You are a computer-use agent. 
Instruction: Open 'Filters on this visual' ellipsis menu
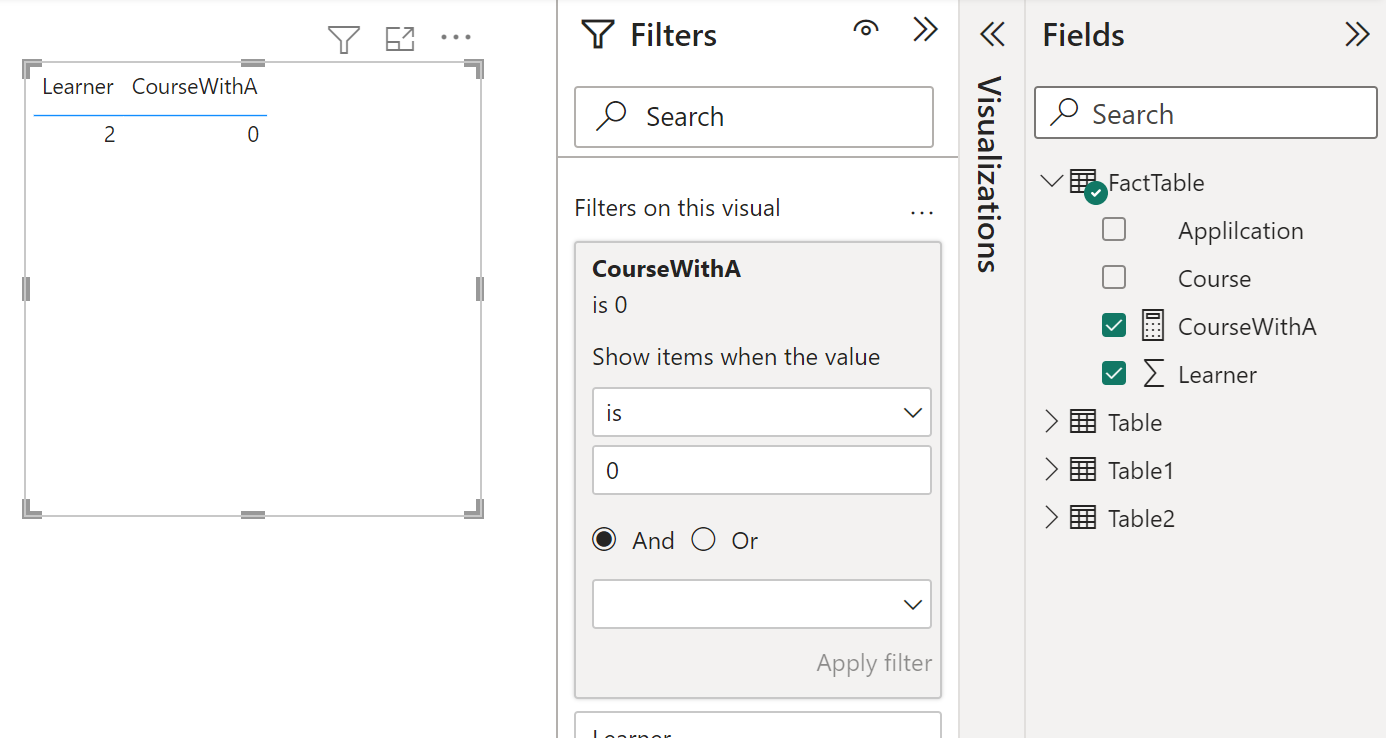(922, 212)
